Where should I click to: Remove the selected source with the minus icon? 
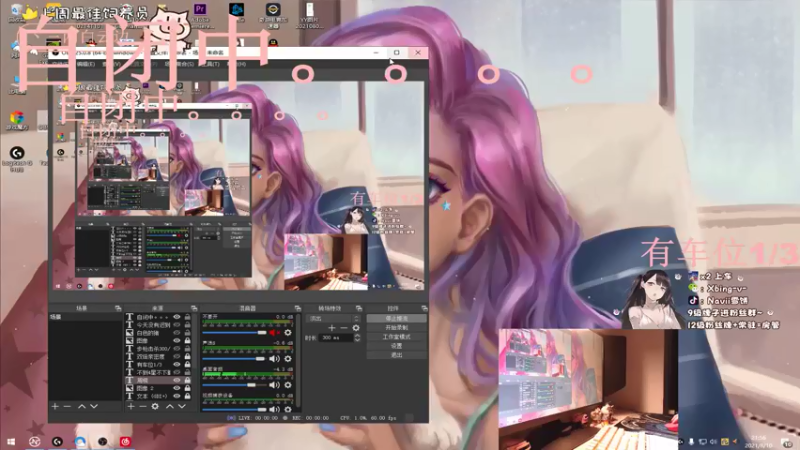click(x=143, y=406)
